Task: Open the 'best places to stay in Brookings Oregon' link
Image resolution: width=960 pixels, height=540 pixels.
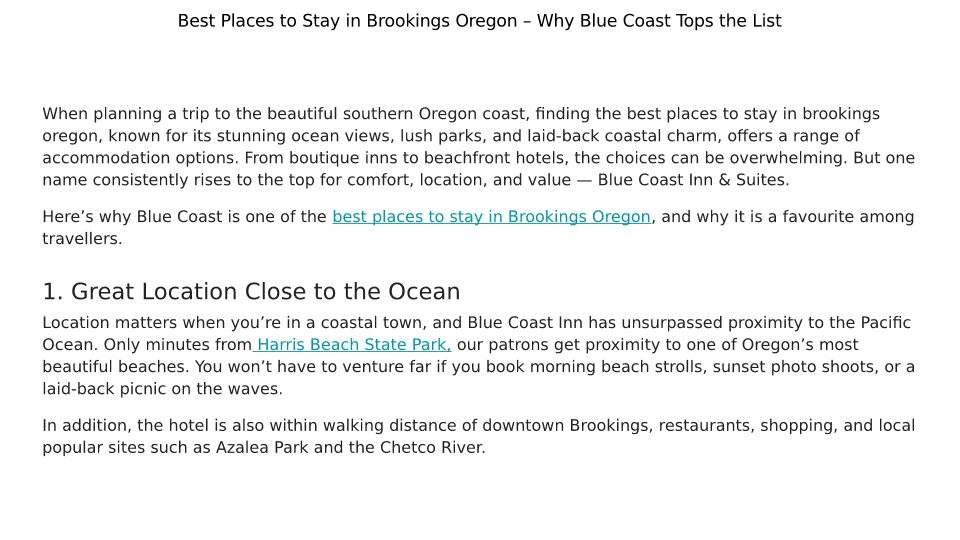Action: click(491, 217)
